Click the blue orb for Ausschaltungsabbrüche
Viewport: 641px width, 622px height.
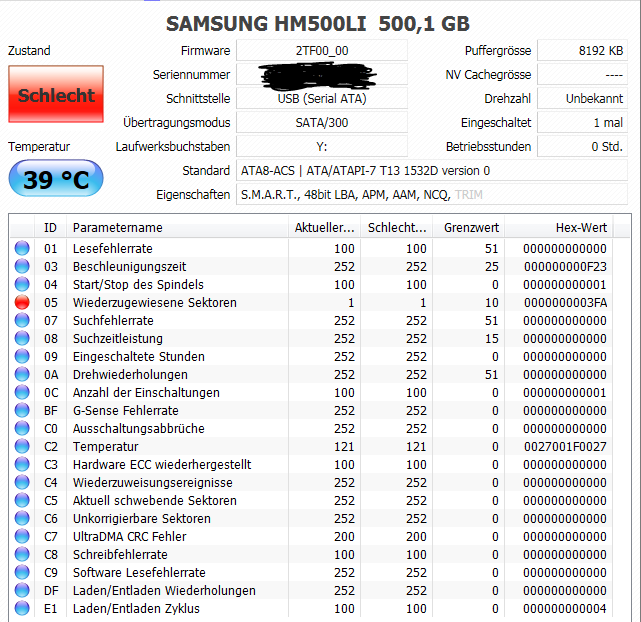click(22, 428)
